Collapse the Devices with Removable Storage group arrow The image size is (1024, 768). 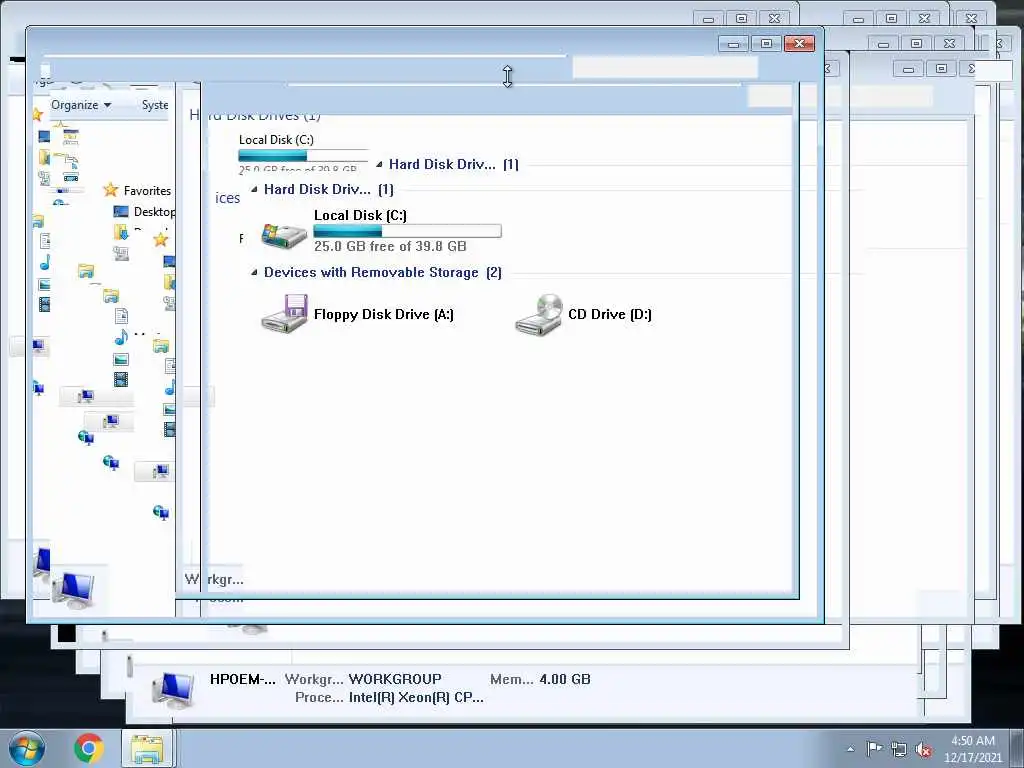point(254,272)
